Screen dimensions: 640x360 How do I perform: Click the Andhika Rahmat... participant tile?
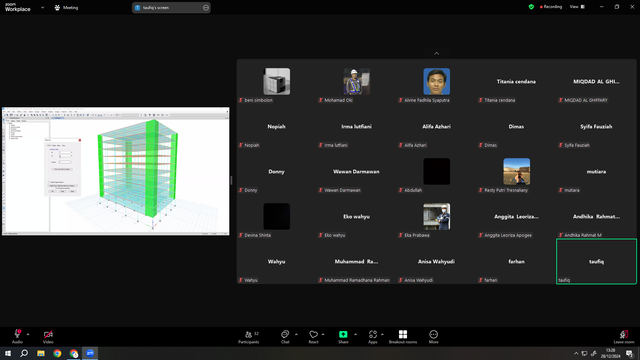point(596,216)
